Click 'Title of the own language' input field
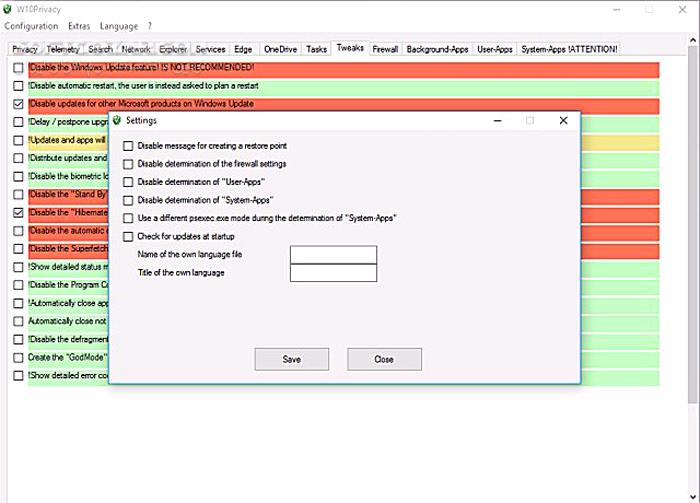 click(333, 273)
